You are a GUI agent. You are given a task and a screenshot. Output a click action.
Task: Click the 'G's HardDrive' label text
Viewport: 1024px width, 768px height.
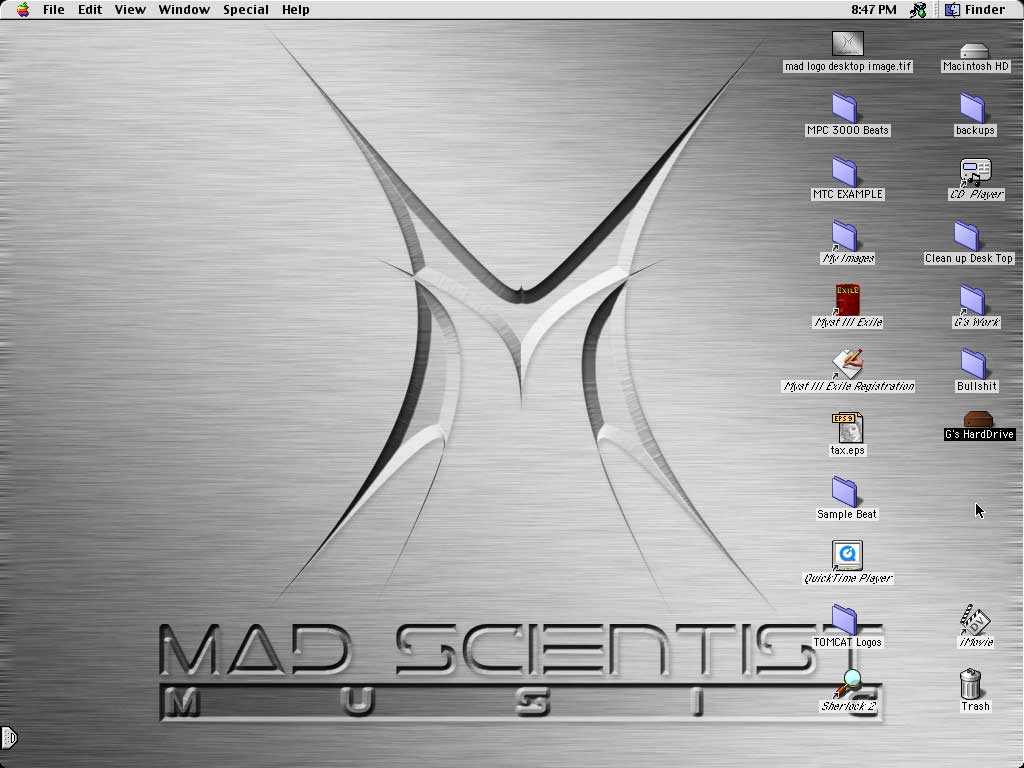(979, 434)
